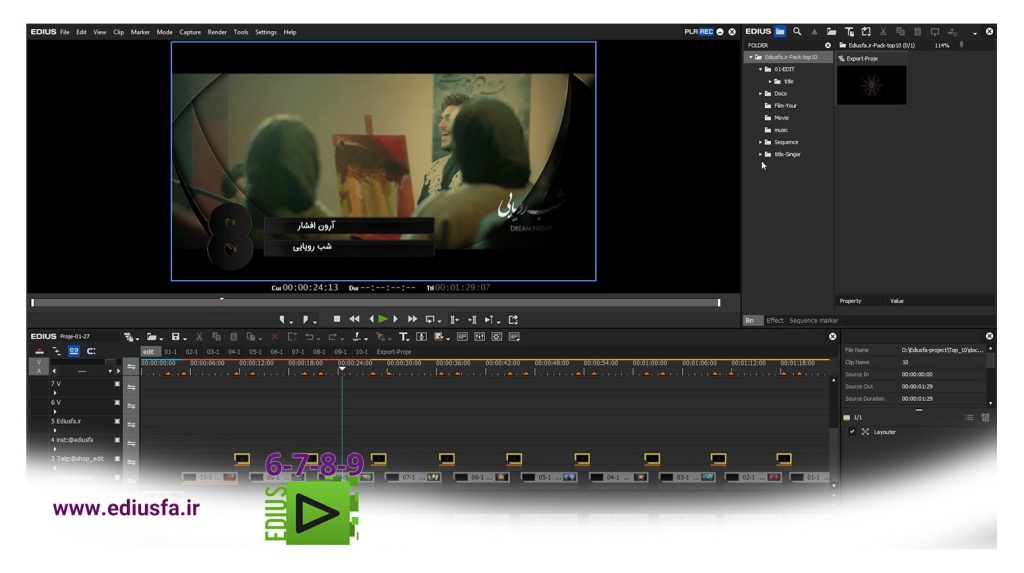Screen dimensions: 1024x573
Task: Jump to the previous edit point
Action: pos(454,319)
